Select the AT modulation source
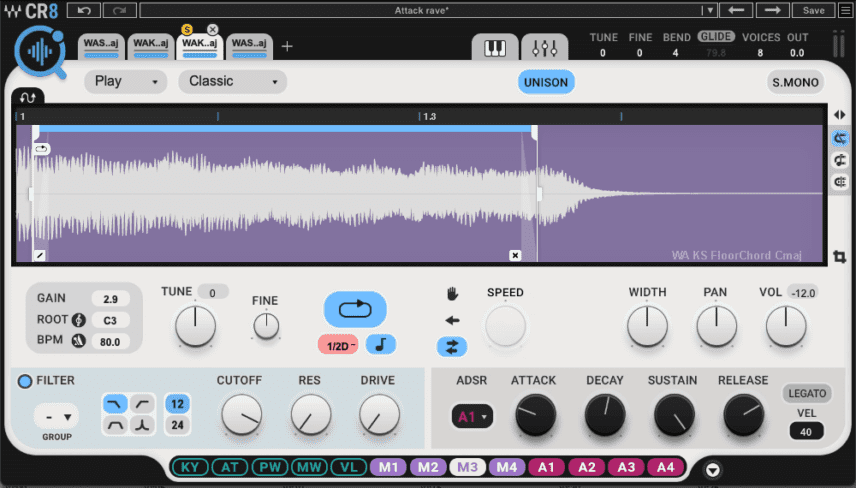This screenshot has height=488, width=856. pyautogui.click(x=230, y=467)
